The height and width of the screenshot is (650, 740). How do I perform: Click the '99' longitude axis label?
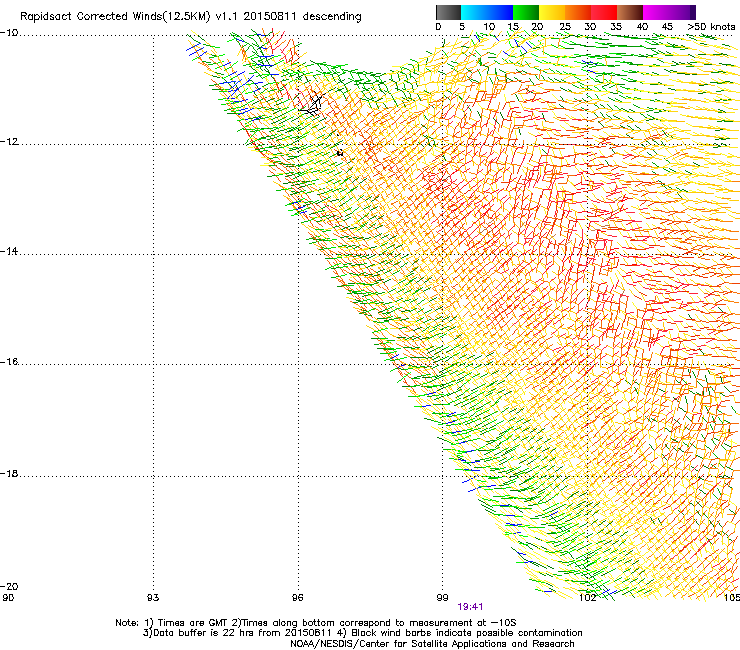pos(442,598)
